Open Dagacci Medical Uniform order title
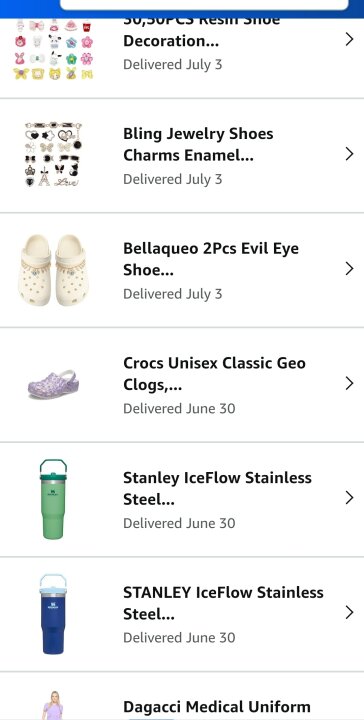Viewport: 364px width, 720px height. (x=217, y=707)
